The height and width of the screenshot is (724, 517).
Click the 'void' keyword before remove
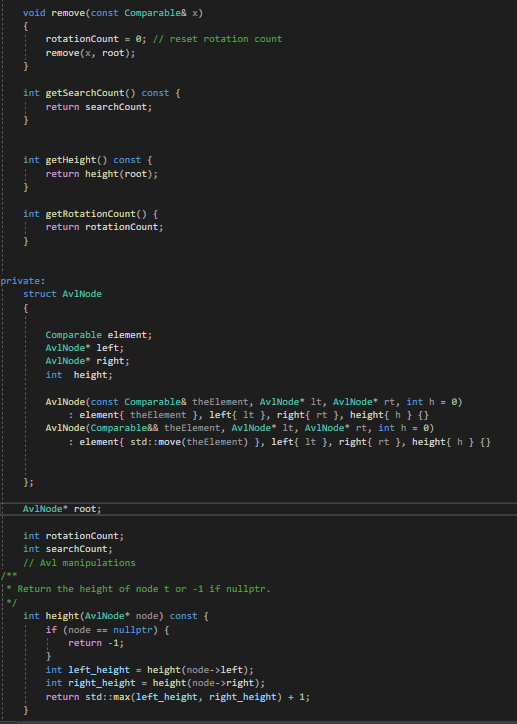coord(34,13)
